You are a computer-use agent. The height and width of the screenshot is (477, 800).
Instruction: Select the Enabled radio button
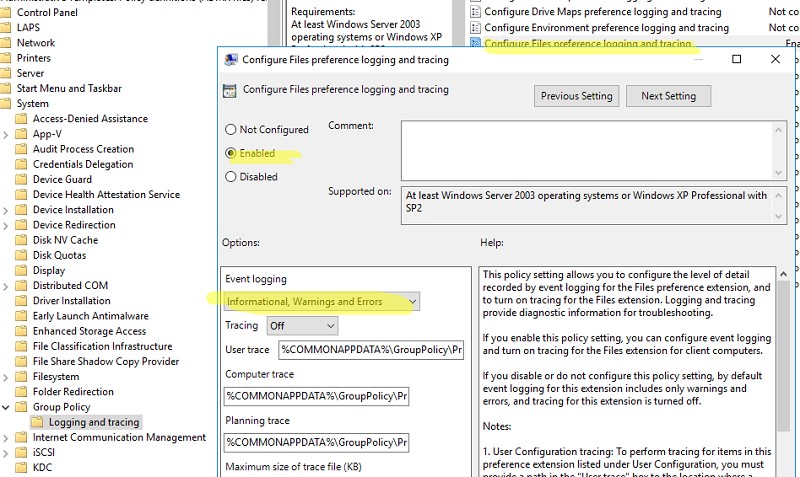[x=231, y=153]
